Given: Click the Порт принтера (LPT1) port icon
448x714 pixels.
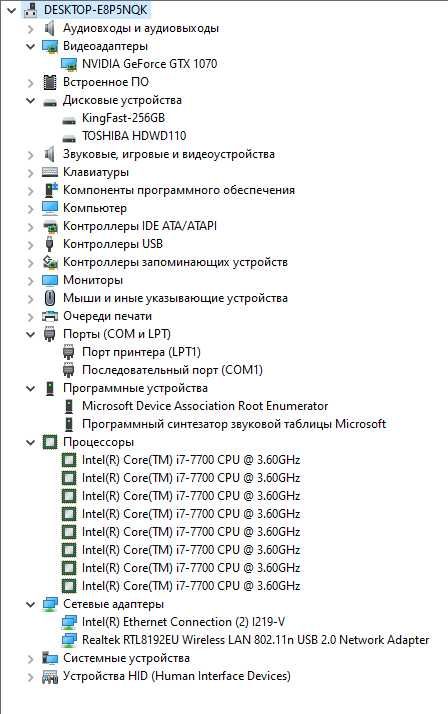Looking at the screenshot, I should [x=69, y=352].
